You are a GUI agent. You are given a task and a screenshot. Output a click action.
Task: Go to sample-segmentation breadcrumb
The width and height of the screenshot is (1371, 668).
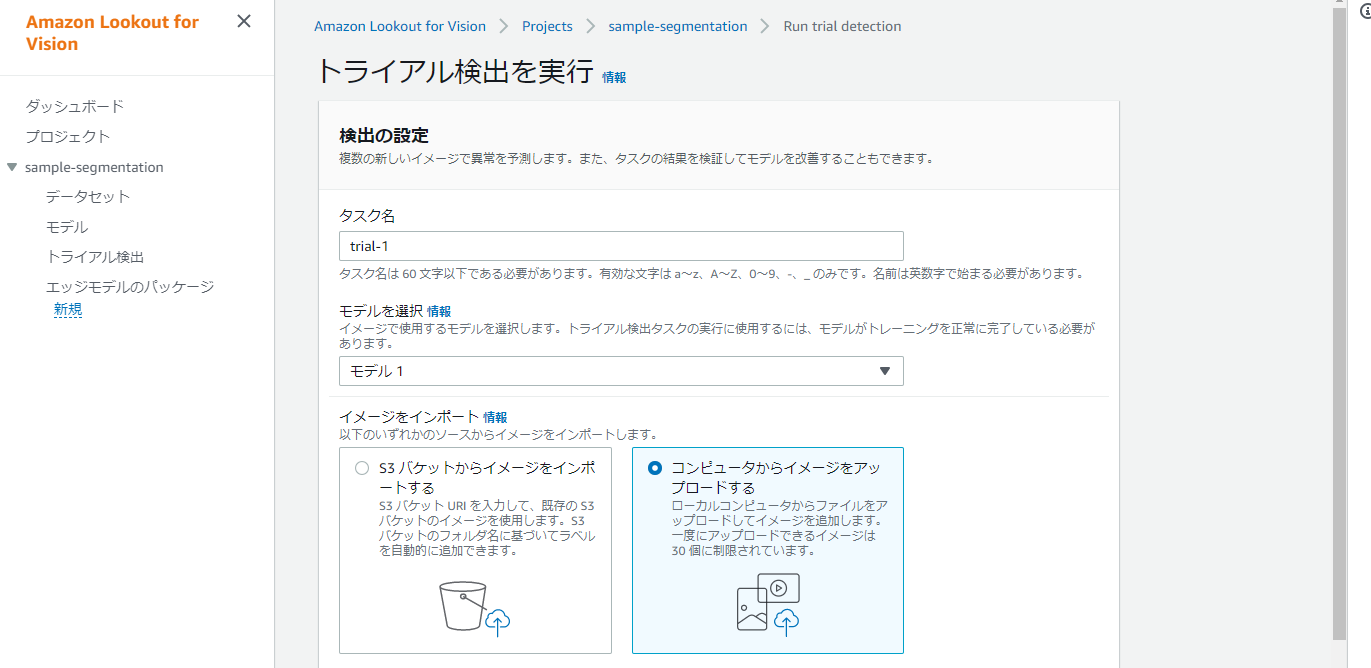tap(678, 26)
